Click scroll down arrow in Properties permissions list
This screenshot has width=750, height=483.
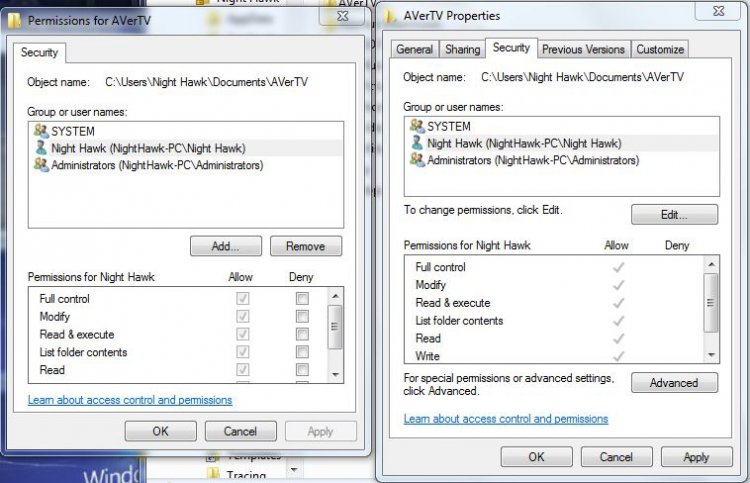tap(711, 354)
